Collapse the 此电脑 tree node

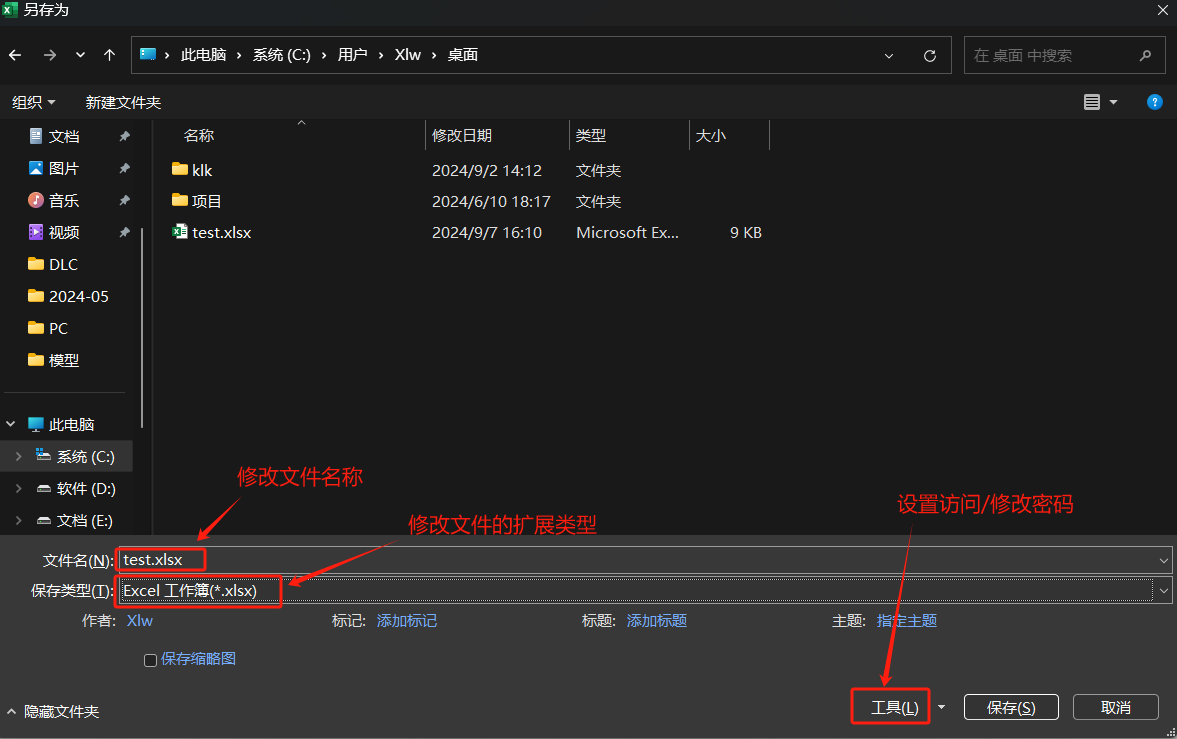coord(12,424)
